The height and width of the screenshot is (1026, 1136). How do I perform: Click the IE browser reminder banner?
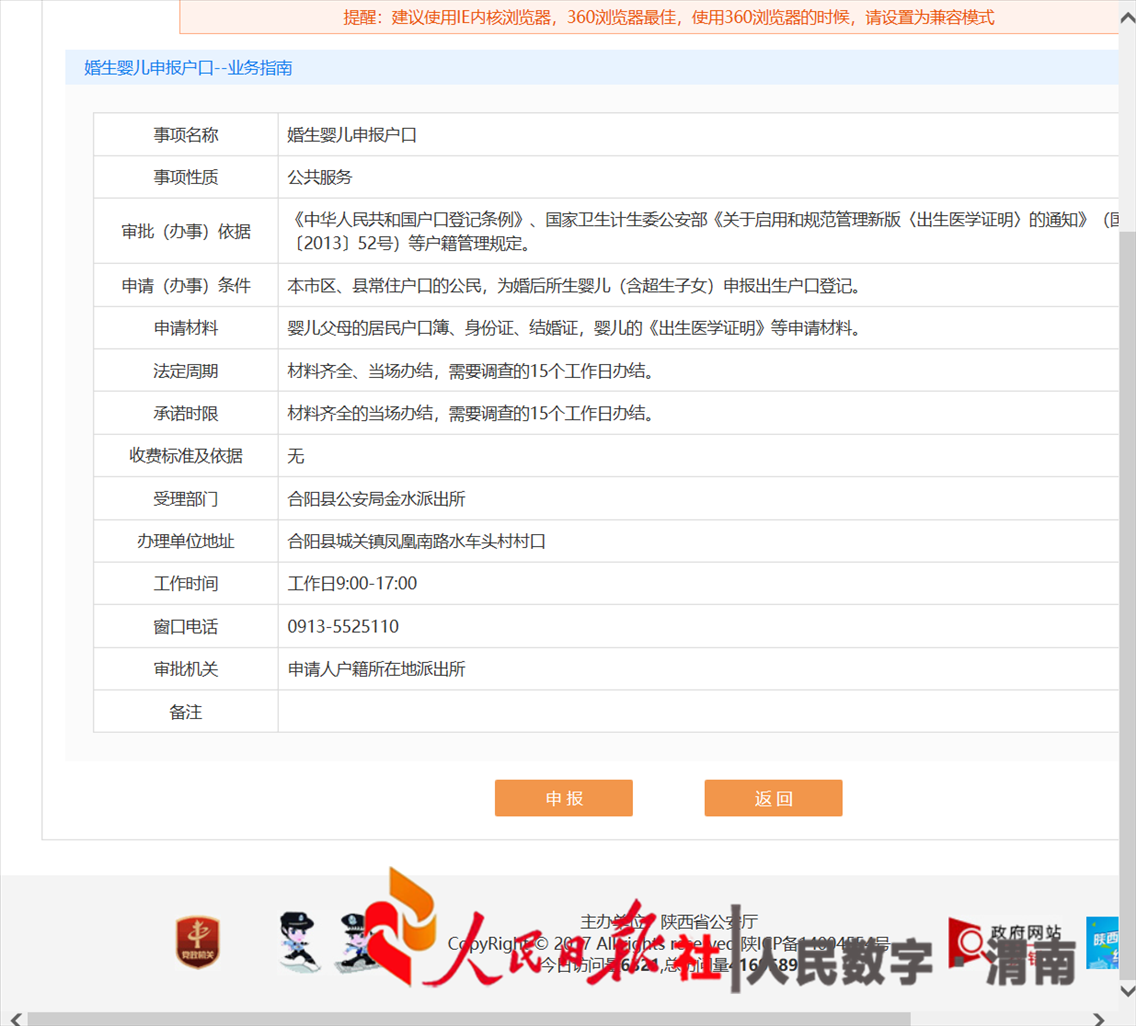coord(650,17)
